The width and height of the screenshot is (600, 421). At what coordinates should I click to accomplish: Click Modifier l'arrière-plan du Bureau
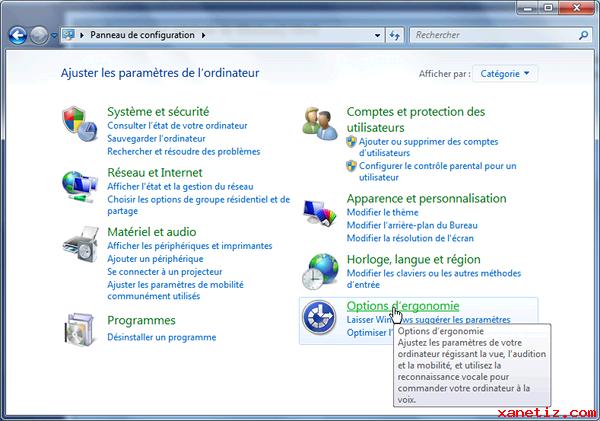(412, 225)
